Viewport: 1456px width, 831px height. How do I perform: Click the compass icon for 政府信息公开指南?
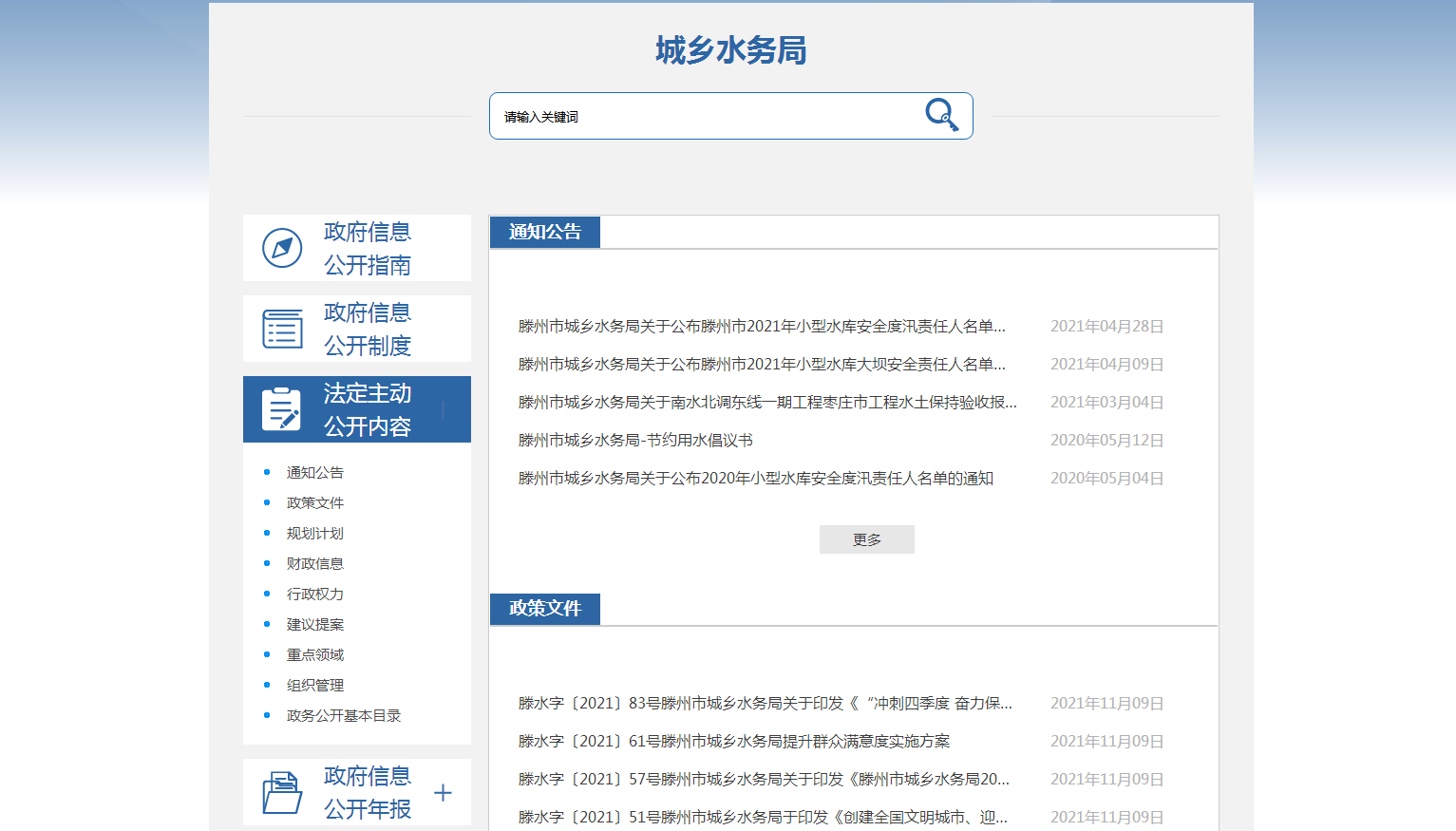pyautogui.click(x=282, y=248)
